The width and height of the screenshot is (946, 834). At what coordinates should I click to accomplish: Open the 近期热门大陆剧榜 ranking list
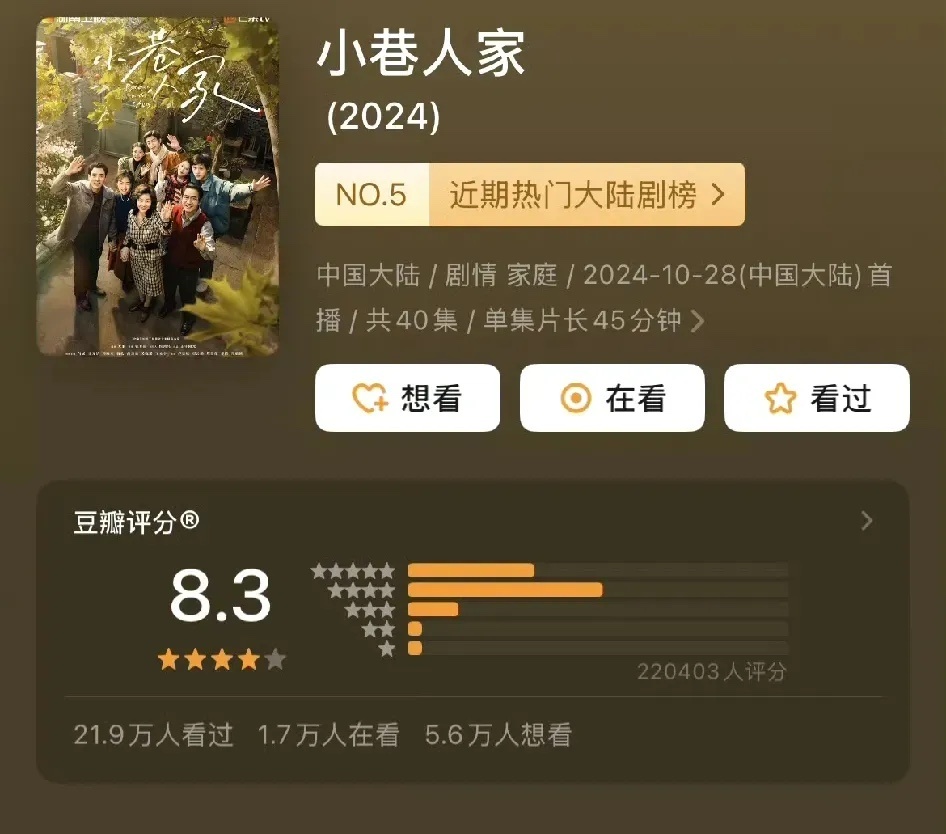pyautogui.click(x=586, y=194)
